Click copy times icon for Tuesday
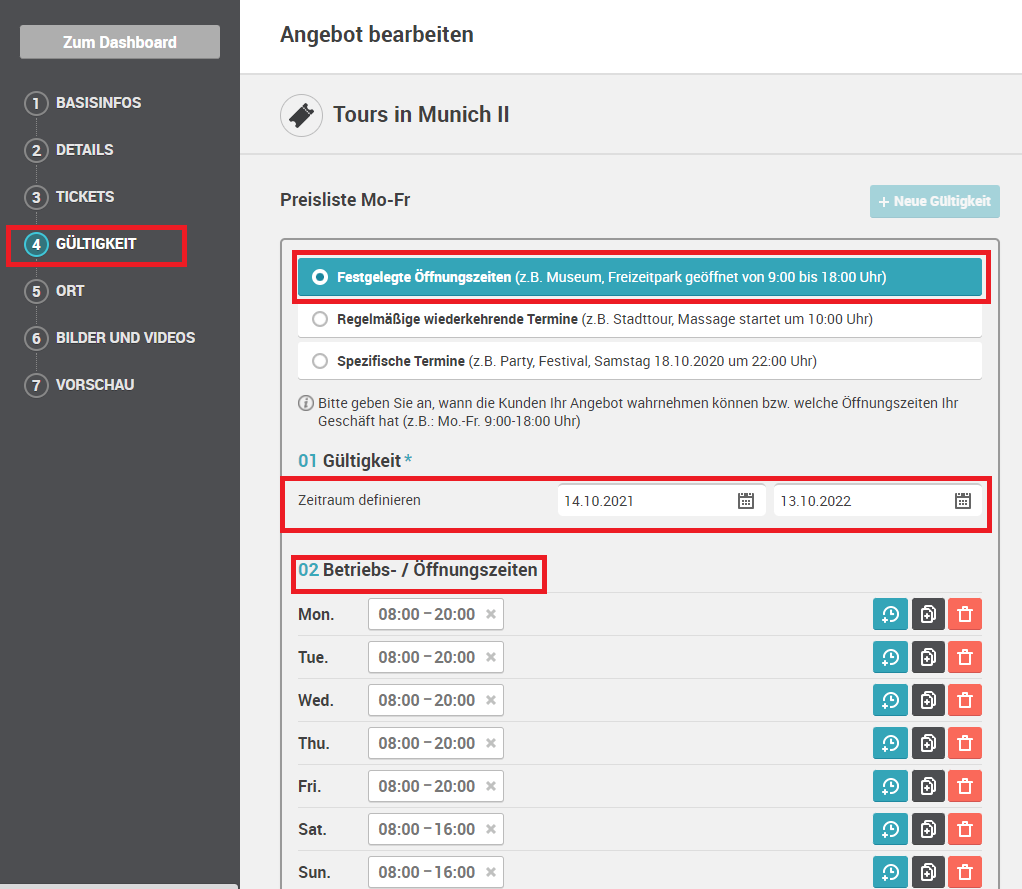 (928, 657)
